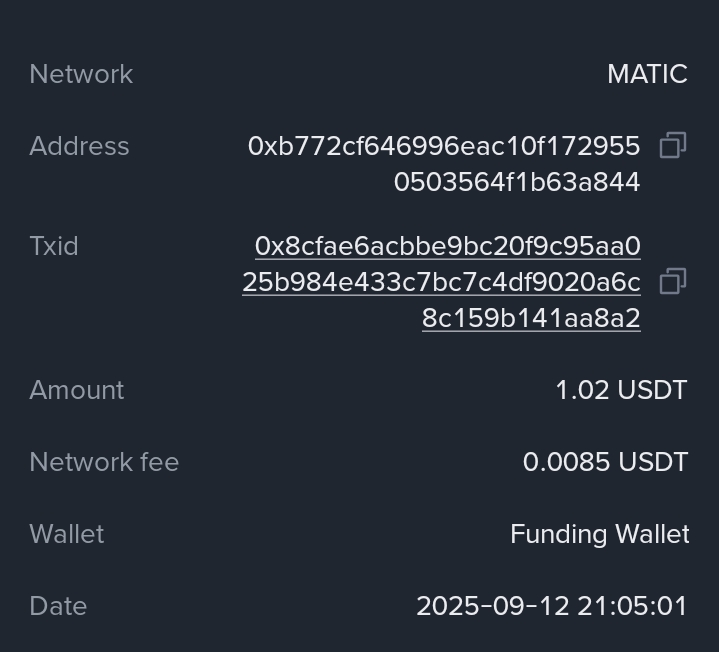Click the Address label
The image size is (719, 652).
tap(79, 146)
